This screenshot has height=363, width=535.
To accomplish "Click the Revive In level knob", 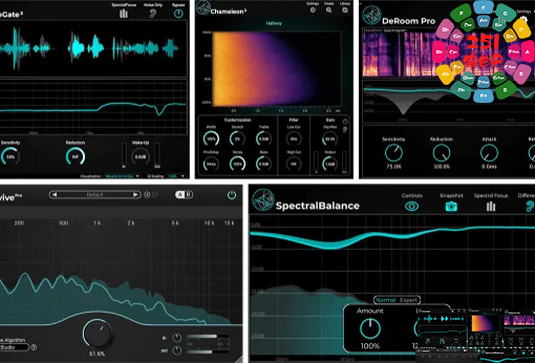I will (177, 338).
